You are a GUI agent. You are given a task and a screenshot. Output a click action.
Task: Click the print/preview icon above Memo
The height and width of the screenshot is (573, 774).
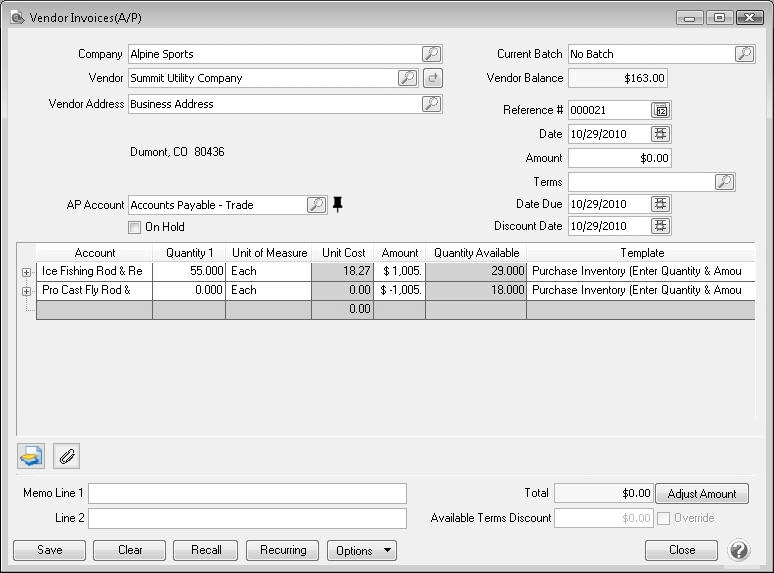click(x=31, y=456)
